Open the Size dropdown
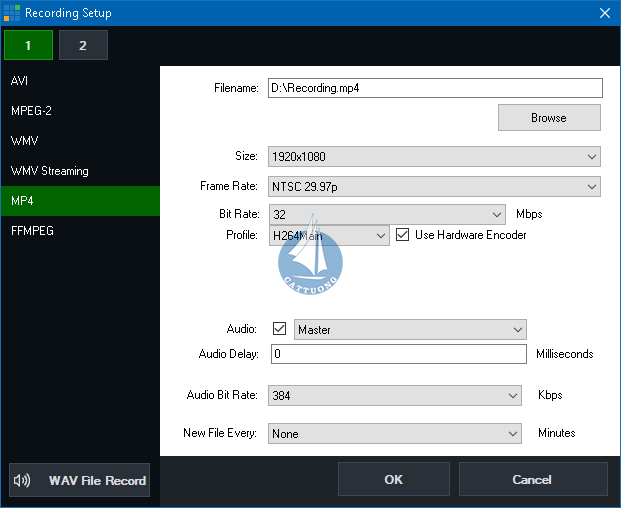The width and height of the screenshot is (621, 508). 434,156
